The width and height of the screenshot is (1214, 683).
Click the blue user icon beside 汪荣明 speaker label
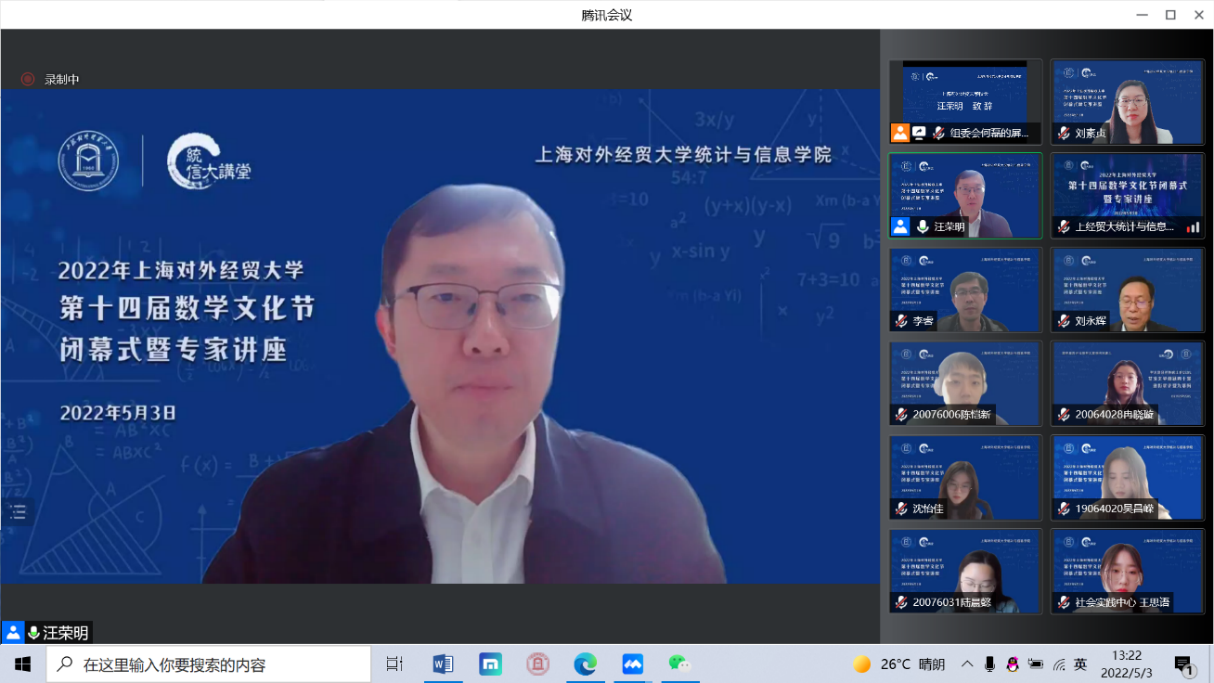(13, 632)
